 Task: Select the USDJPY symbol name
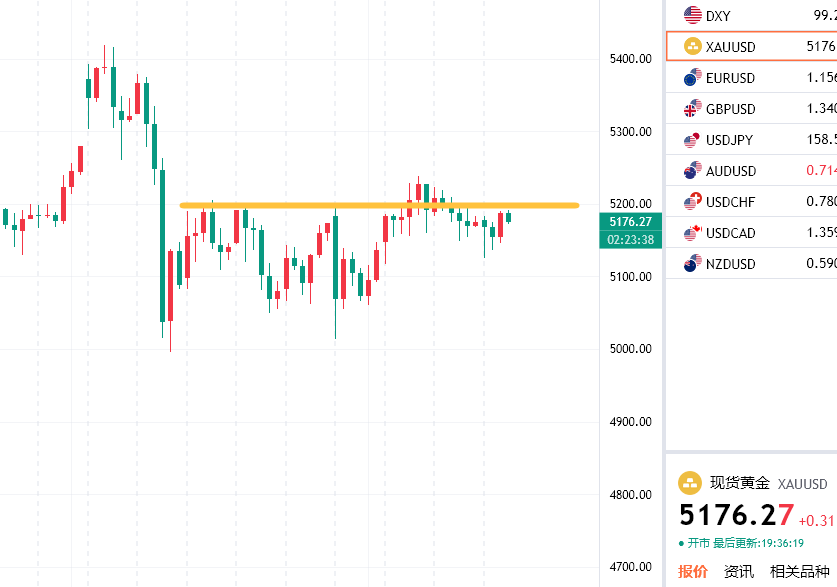730,140
